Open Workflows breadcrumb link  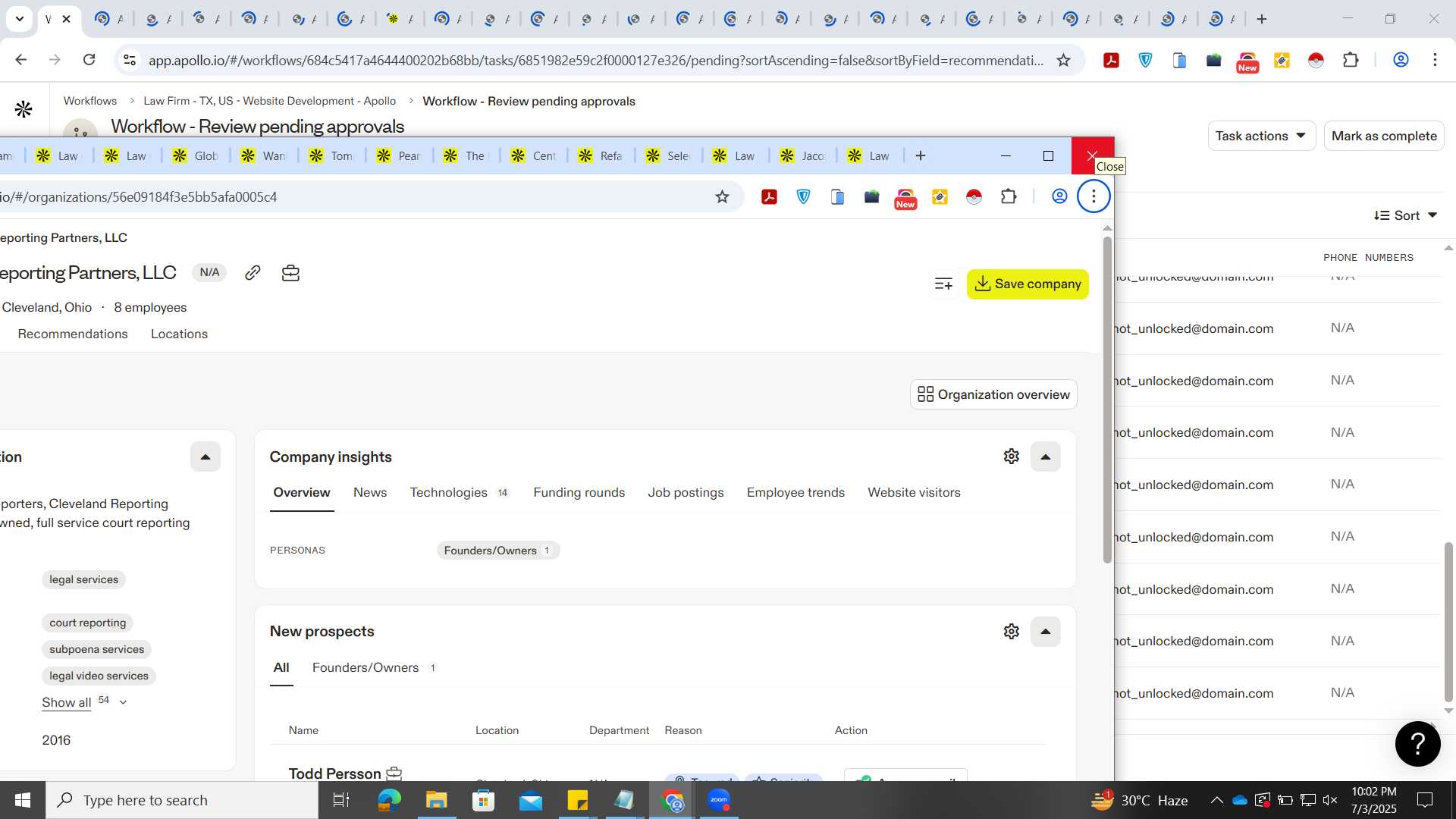pos(90,101)
